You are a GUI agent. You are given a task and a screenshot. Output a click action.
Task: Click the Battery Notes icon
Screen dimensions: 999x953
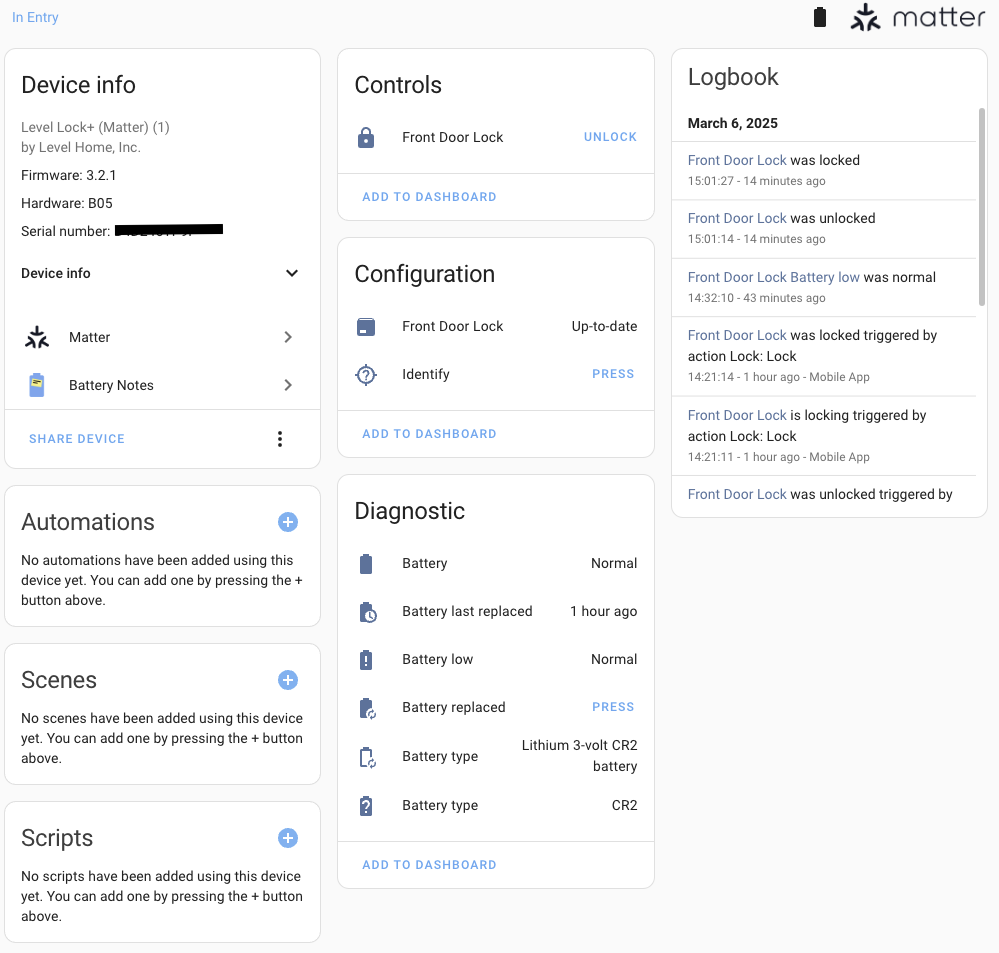pos(37,385)
